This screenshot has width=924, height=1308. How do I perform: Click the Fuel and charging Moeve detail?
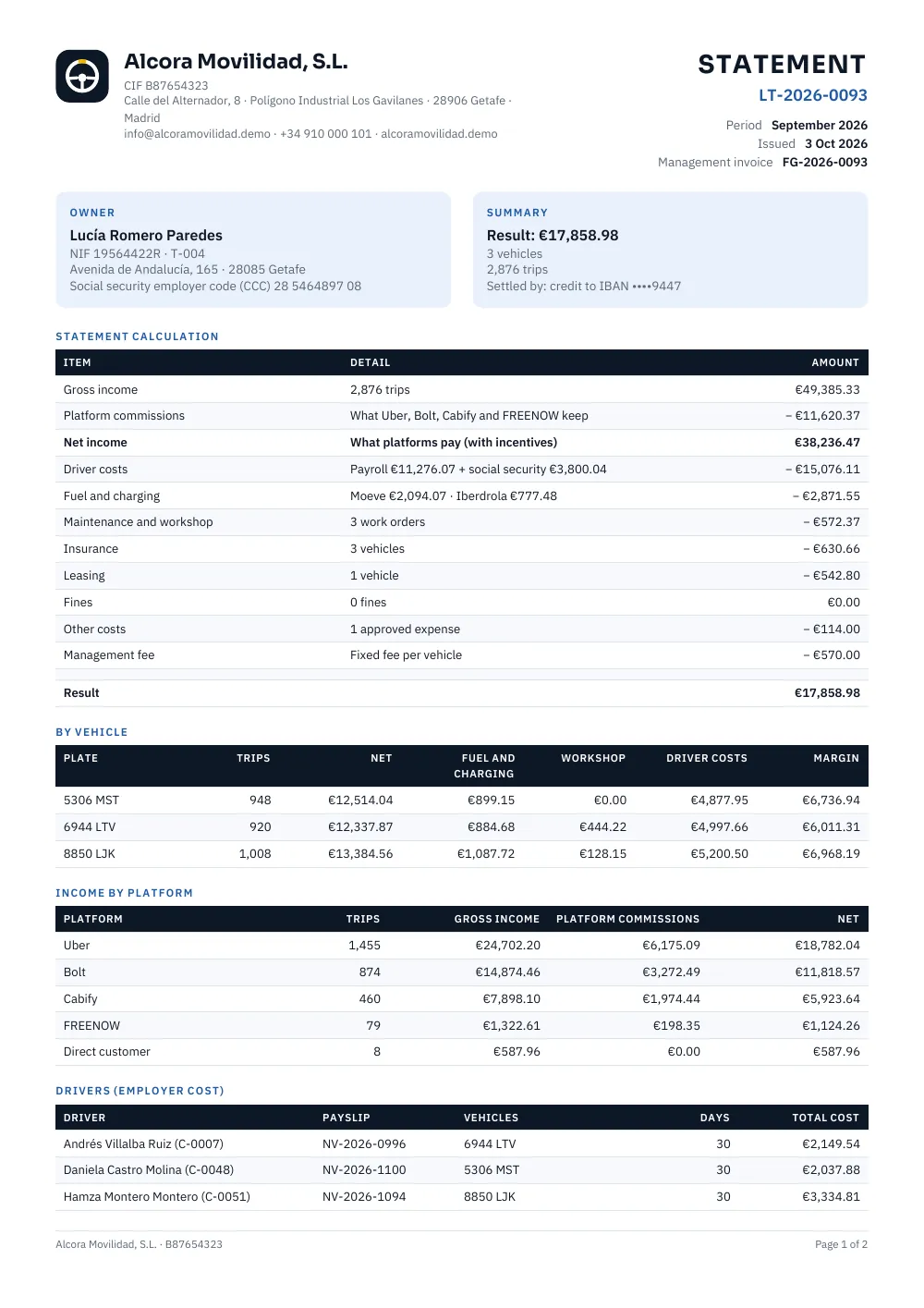click(454, 496)
